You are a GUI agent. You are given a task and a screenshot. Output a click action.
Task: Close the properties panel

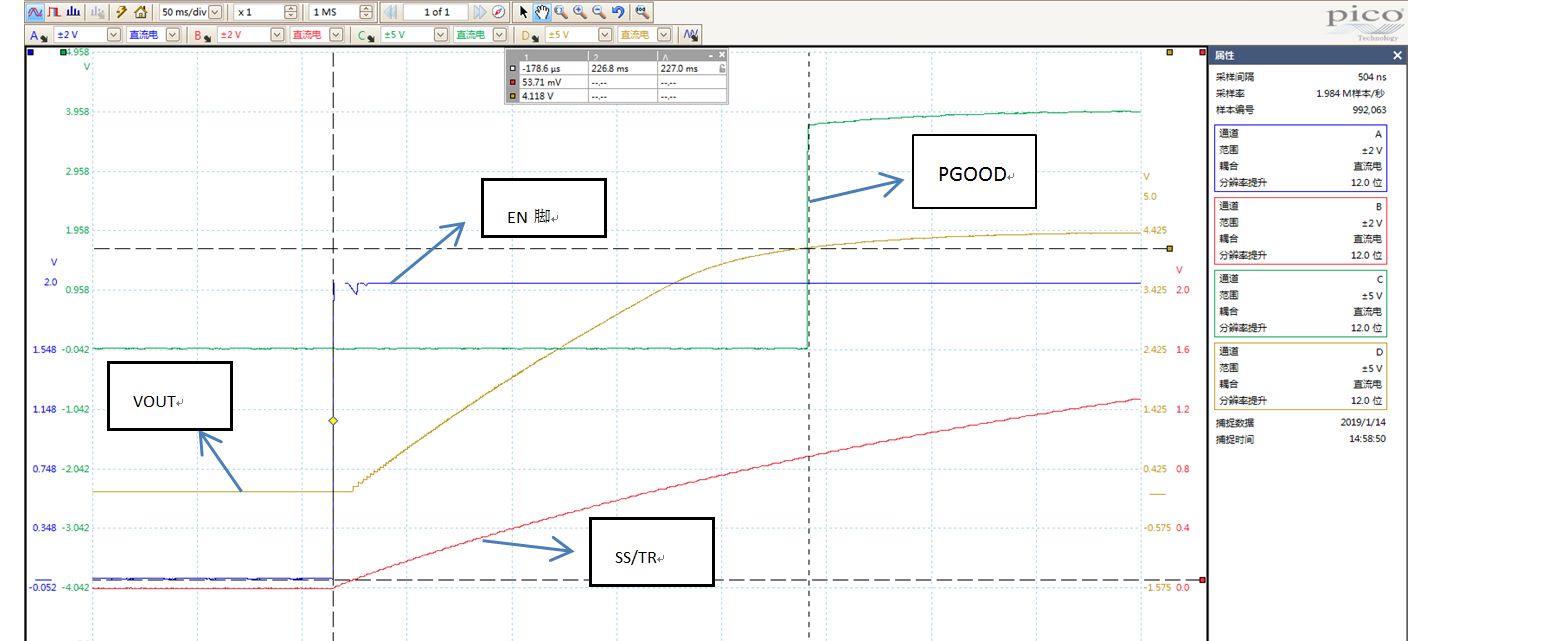point(1398,55)
